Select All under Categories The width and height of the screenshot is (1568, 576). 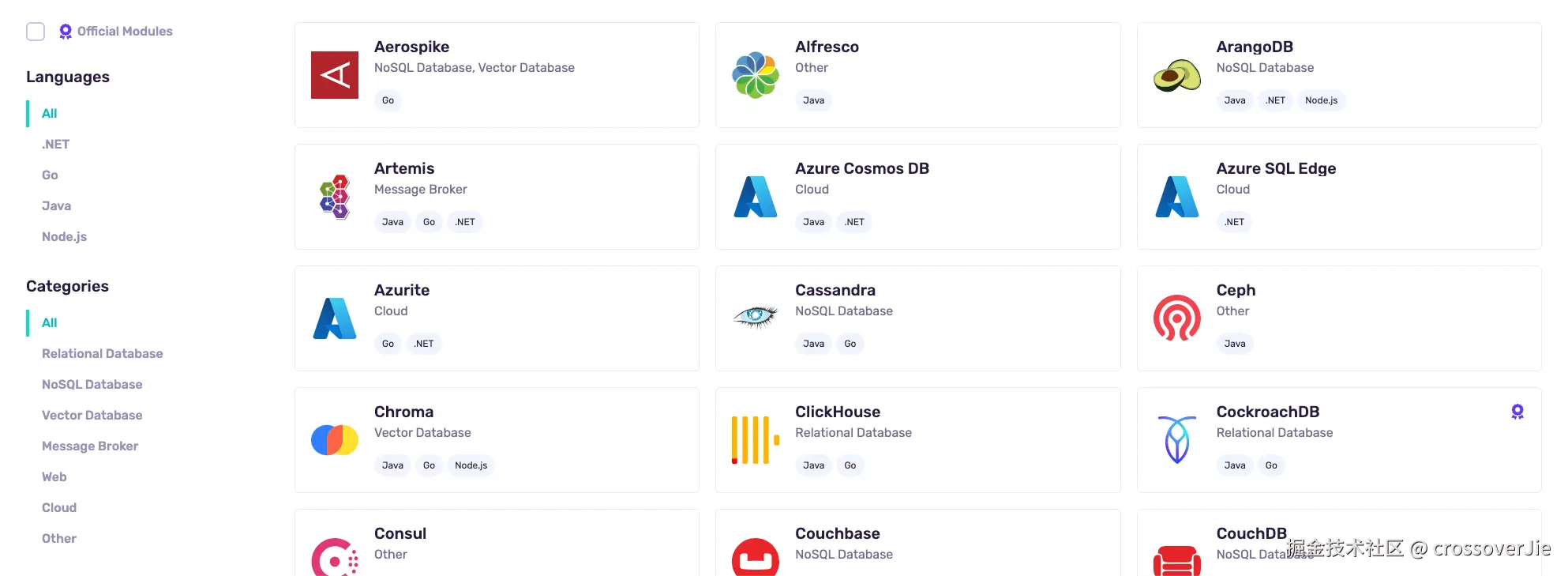(49, 323)
